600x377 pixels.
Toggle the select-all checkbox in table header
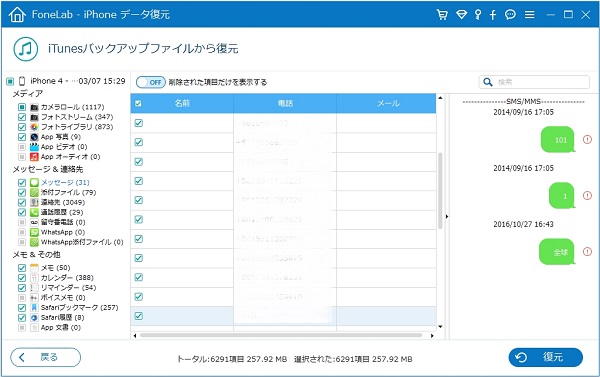click(x=139, y=104)
